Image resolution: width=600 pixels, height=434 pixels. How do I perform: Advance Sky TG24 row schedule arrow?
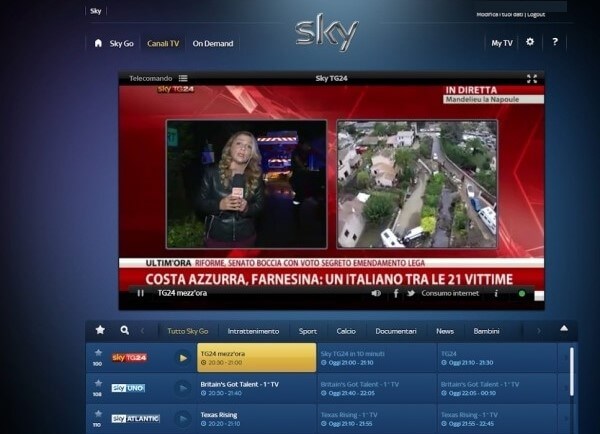(565, 357)
